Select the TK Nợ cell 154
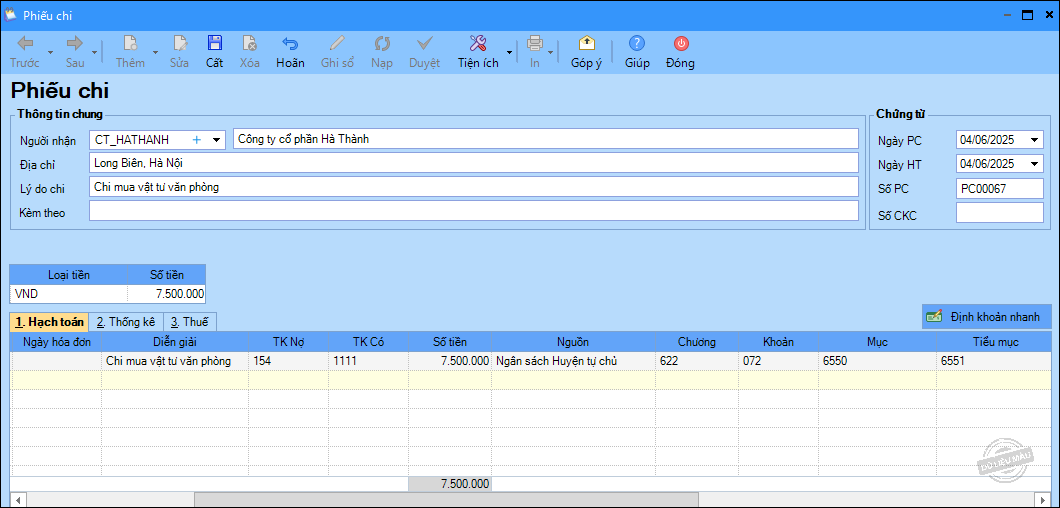This screenshot has width=1060, height=508. pos(289,361)
